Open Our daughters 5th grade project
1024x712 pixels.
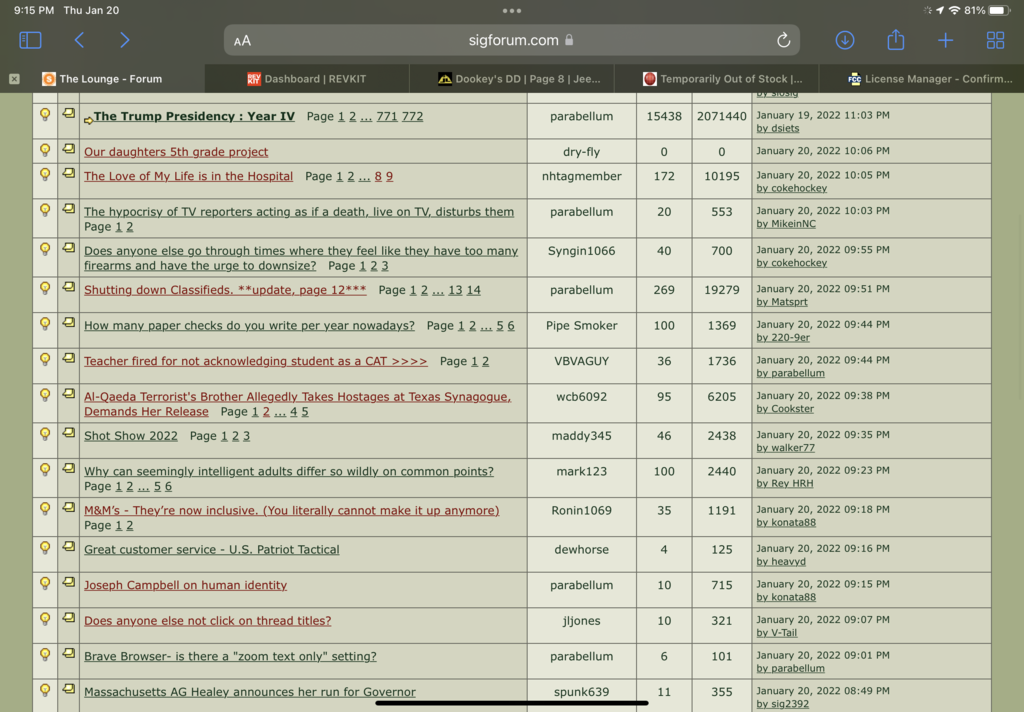click(x=176, y=152)
